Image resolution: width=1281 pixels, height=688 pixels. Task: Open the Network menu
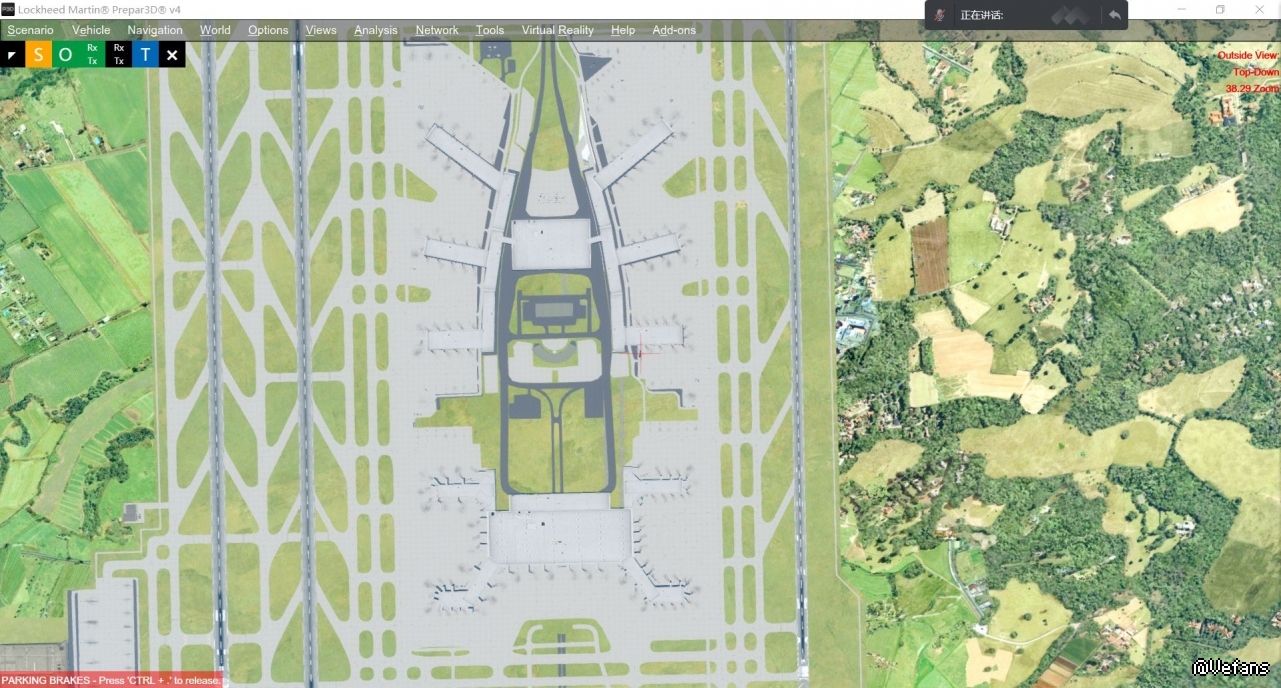pyautogui.click(x=437, y=30)
